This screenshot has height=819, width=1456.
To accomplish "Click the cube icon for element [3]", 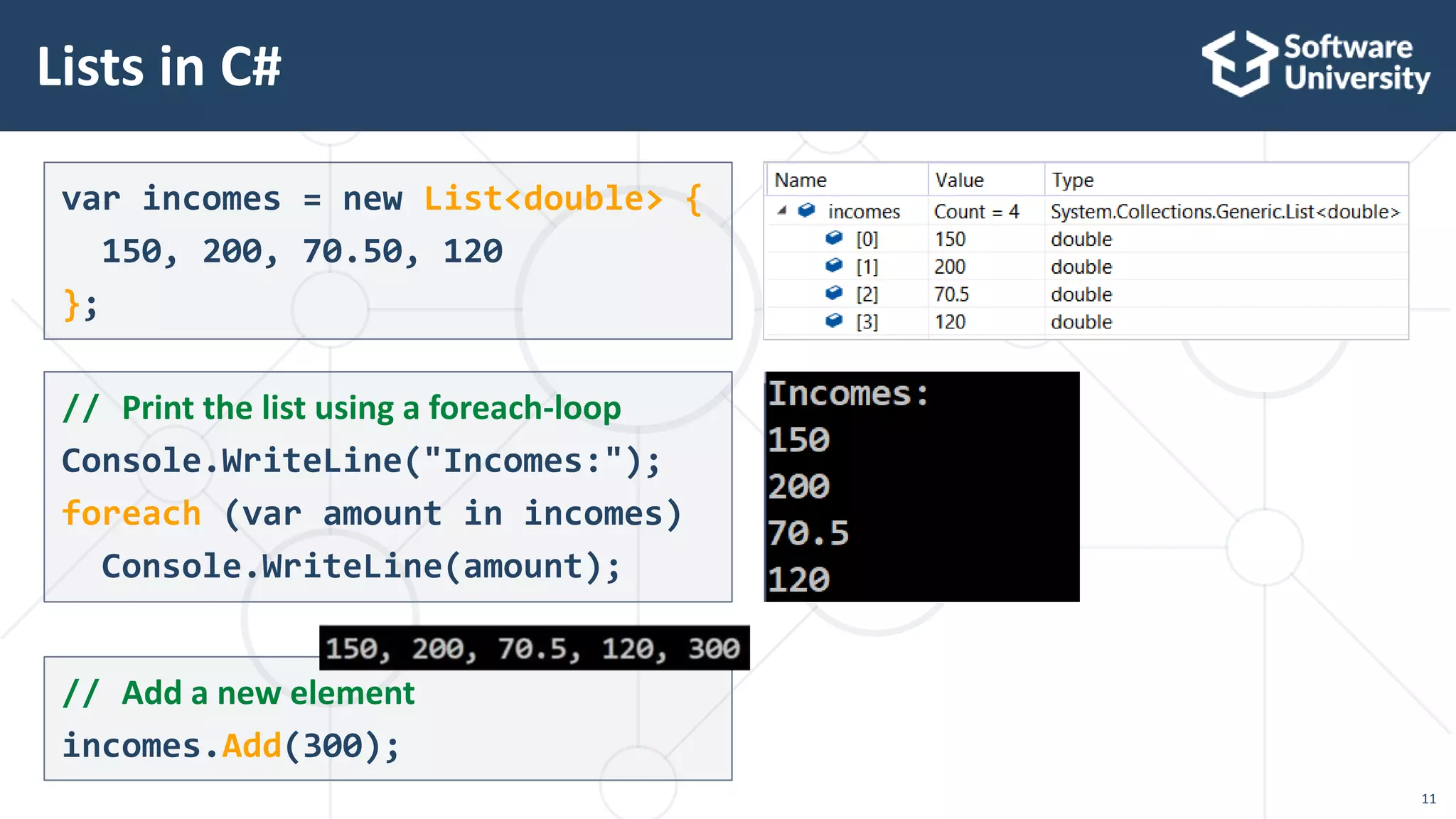I will click(x=834, y=321).
